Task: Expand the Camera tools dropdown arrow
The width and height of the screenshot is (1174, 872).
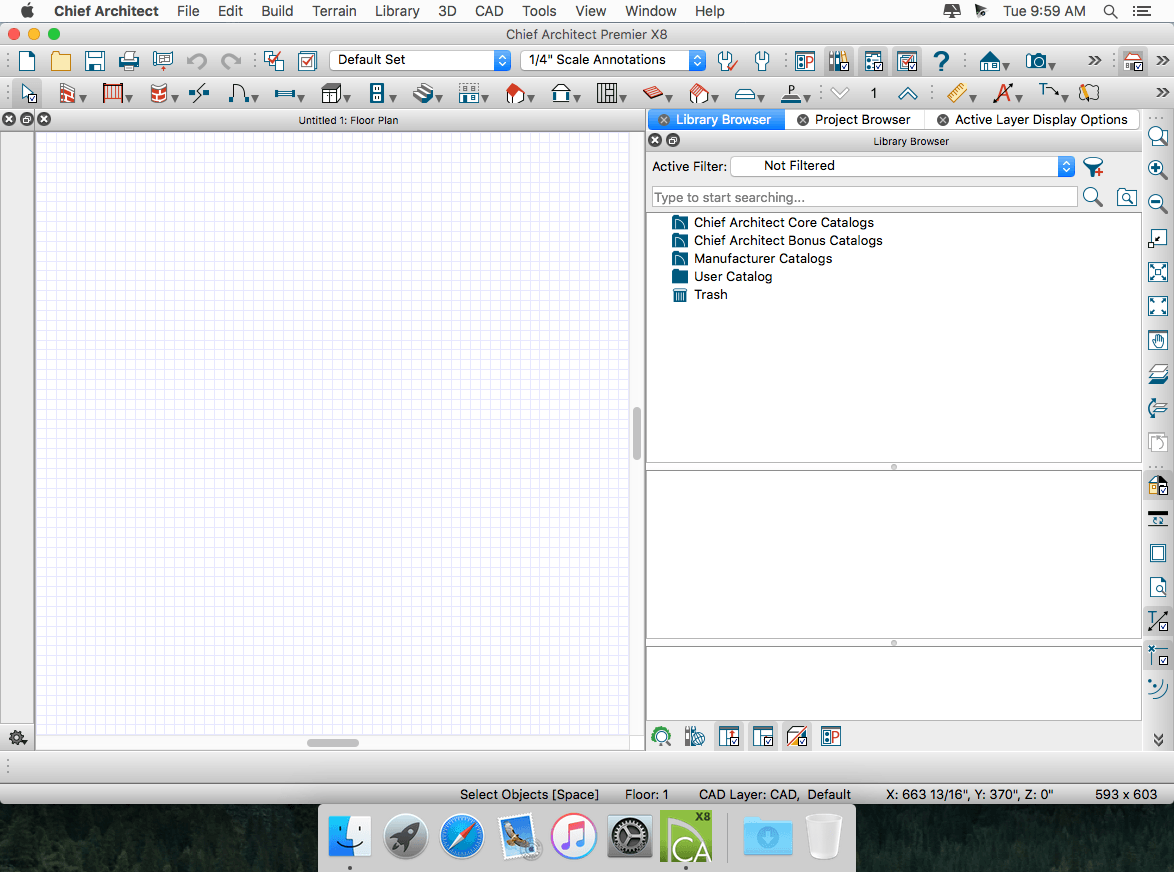Action: tap(1053, 67)
